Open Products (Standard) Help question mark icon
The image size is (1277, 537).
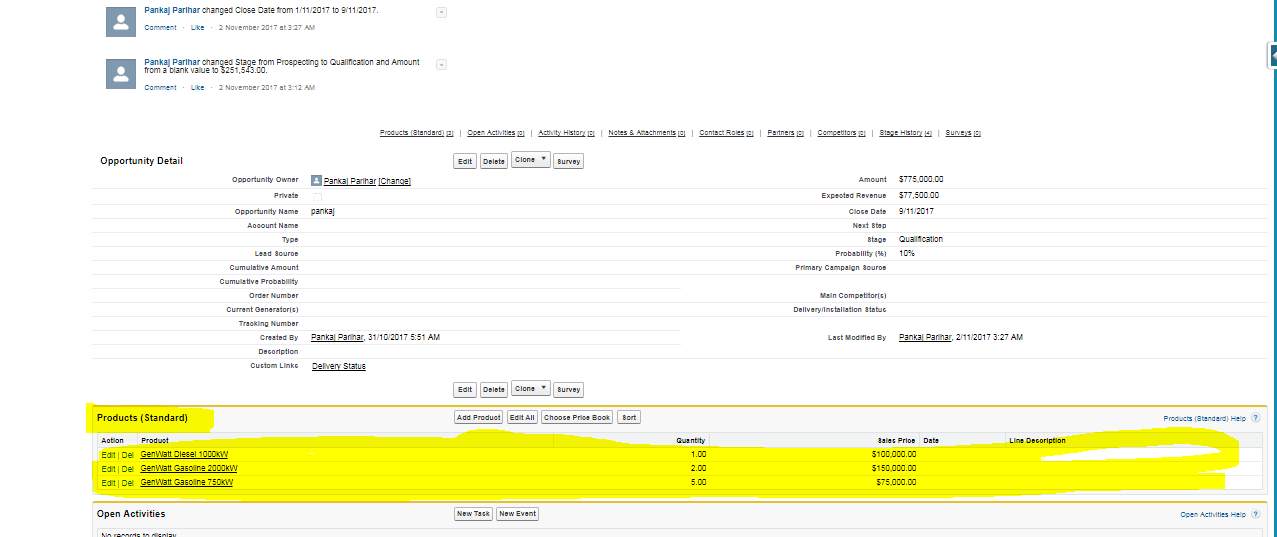pyautogui.click(x=1255, y=418)
